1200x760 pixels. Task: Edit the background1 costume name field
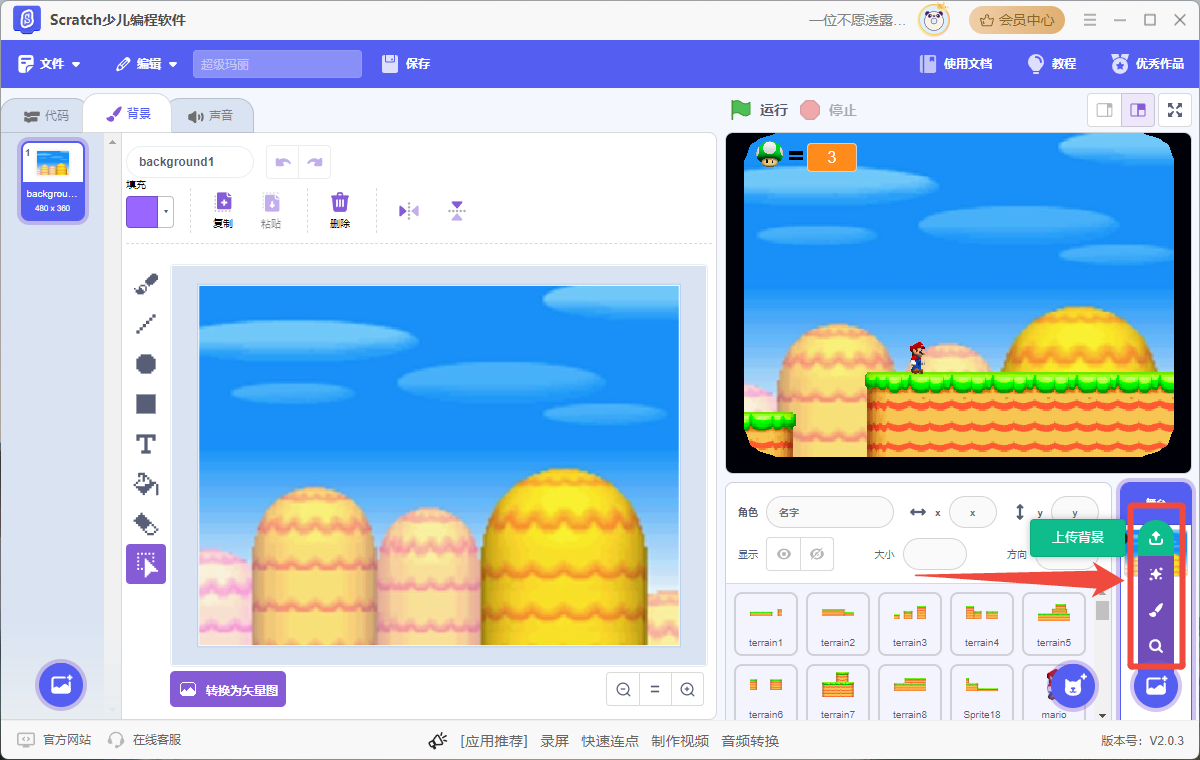[x=190, y=162]
